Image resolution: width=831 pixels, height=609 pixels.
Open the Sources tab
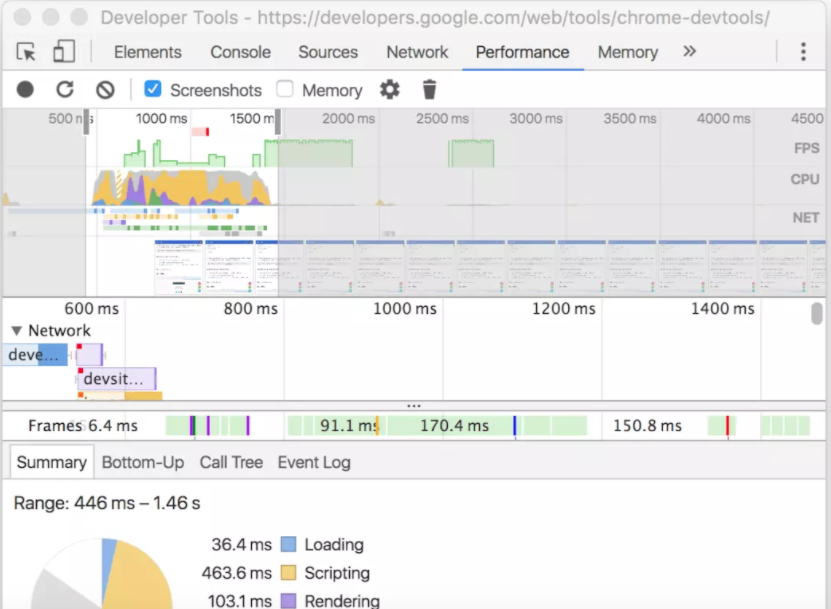328,52
